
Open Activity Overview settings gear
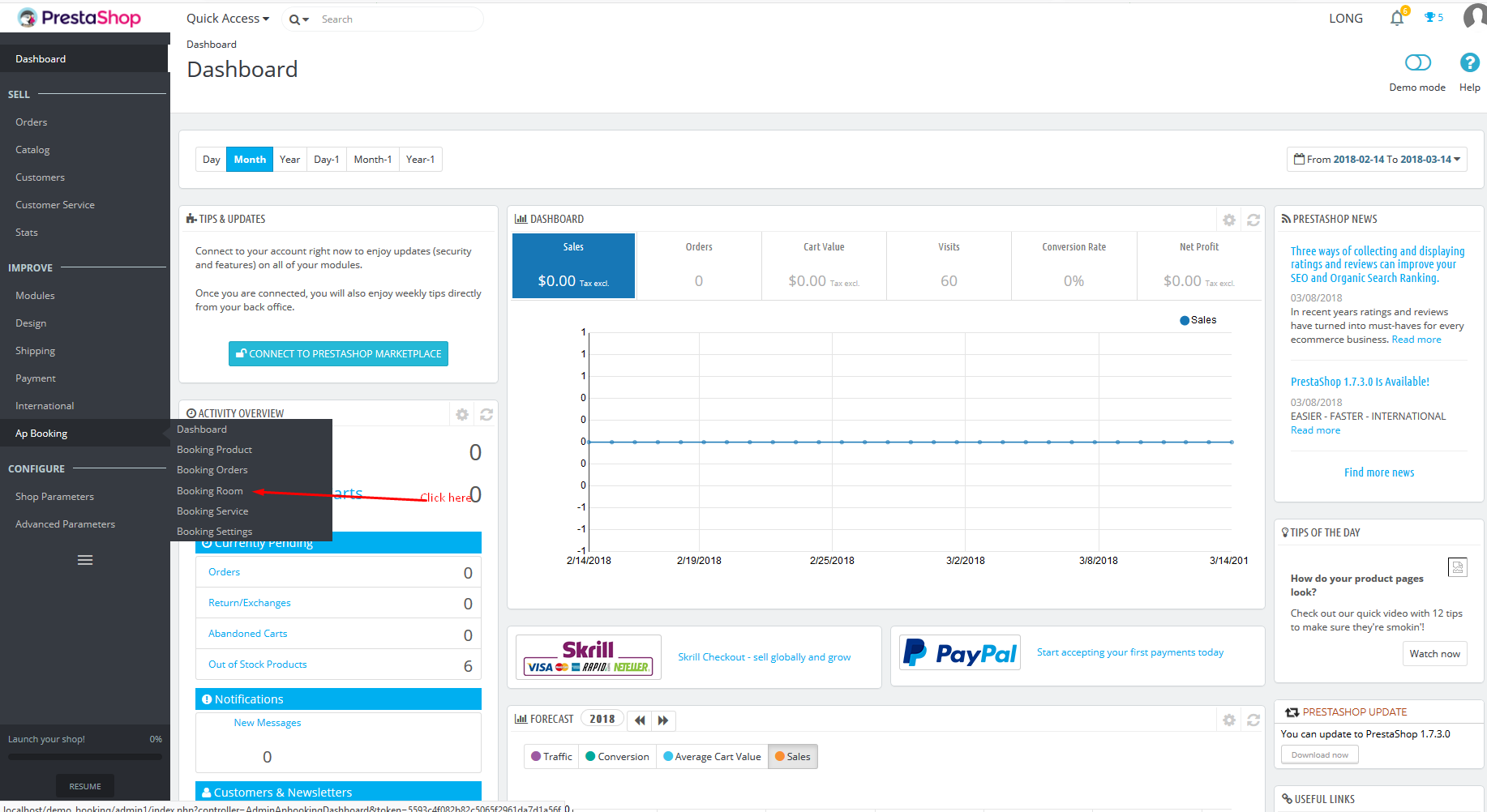pos(462,414)
